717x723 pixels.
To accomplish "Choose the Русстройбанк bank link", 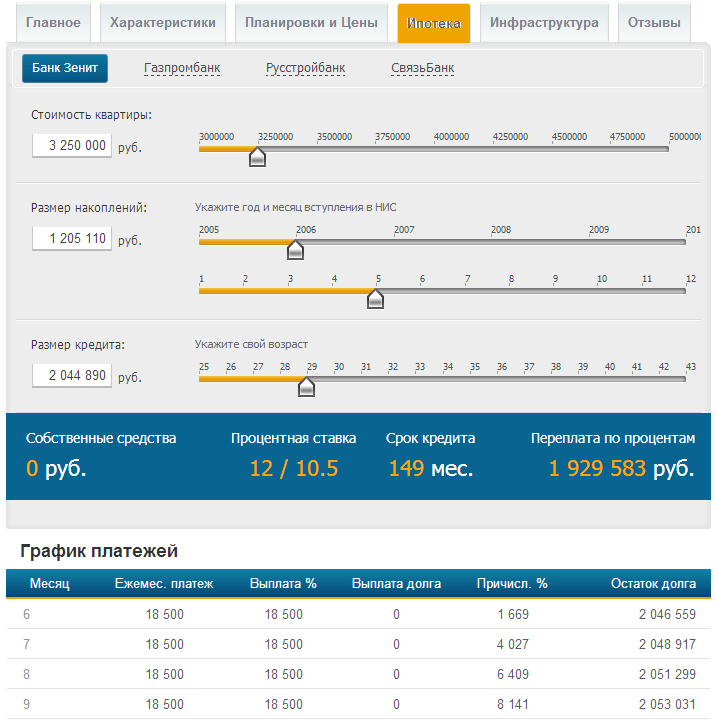I will pyautogui.click(x=305, y=68).
